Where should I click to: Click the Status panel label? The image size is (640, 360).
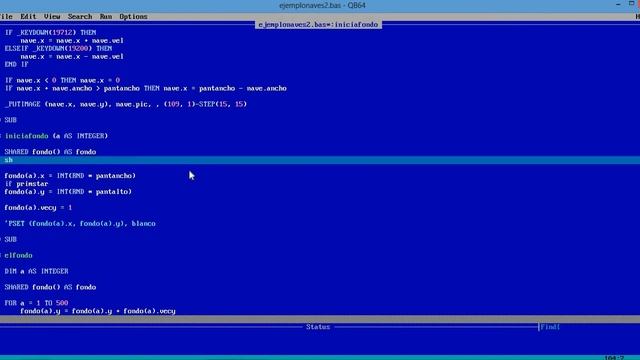click(x=318, y=327)
